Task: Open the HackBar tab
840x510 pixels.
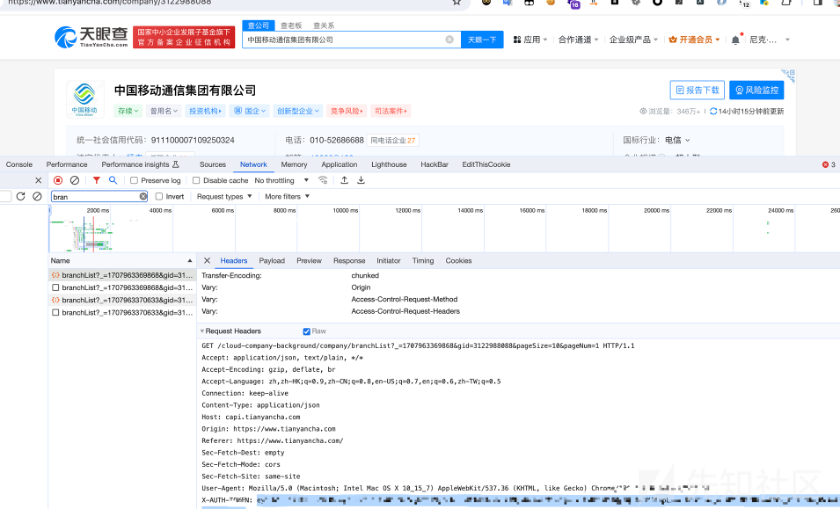Action: tap(434, 164)
